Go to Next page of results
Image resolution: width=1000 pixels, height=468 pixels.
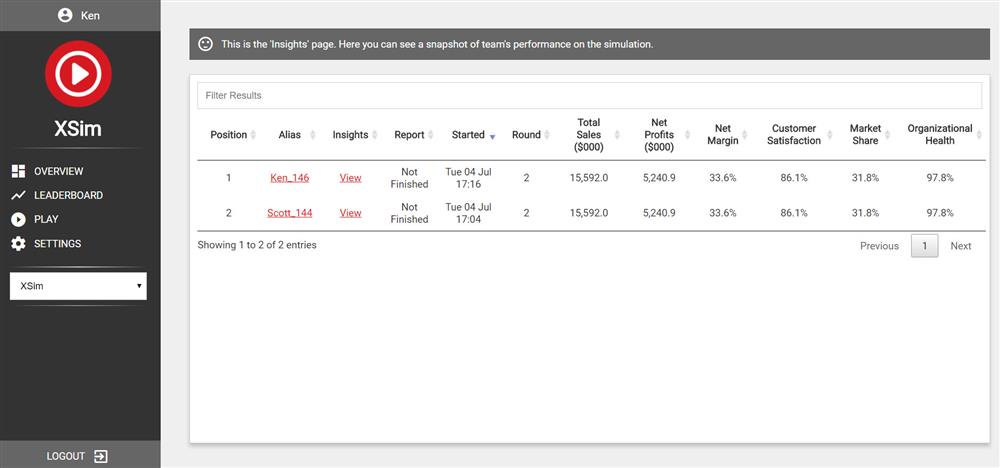[960, 246]
